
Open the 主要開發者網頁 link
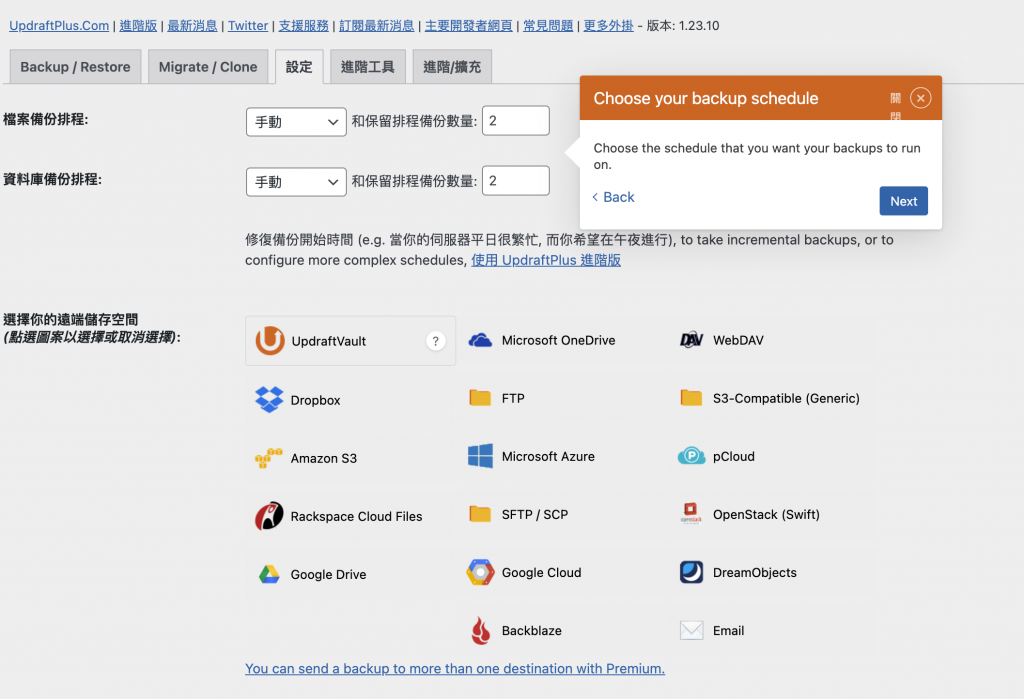pyautogui.click(x=468, y=25)
